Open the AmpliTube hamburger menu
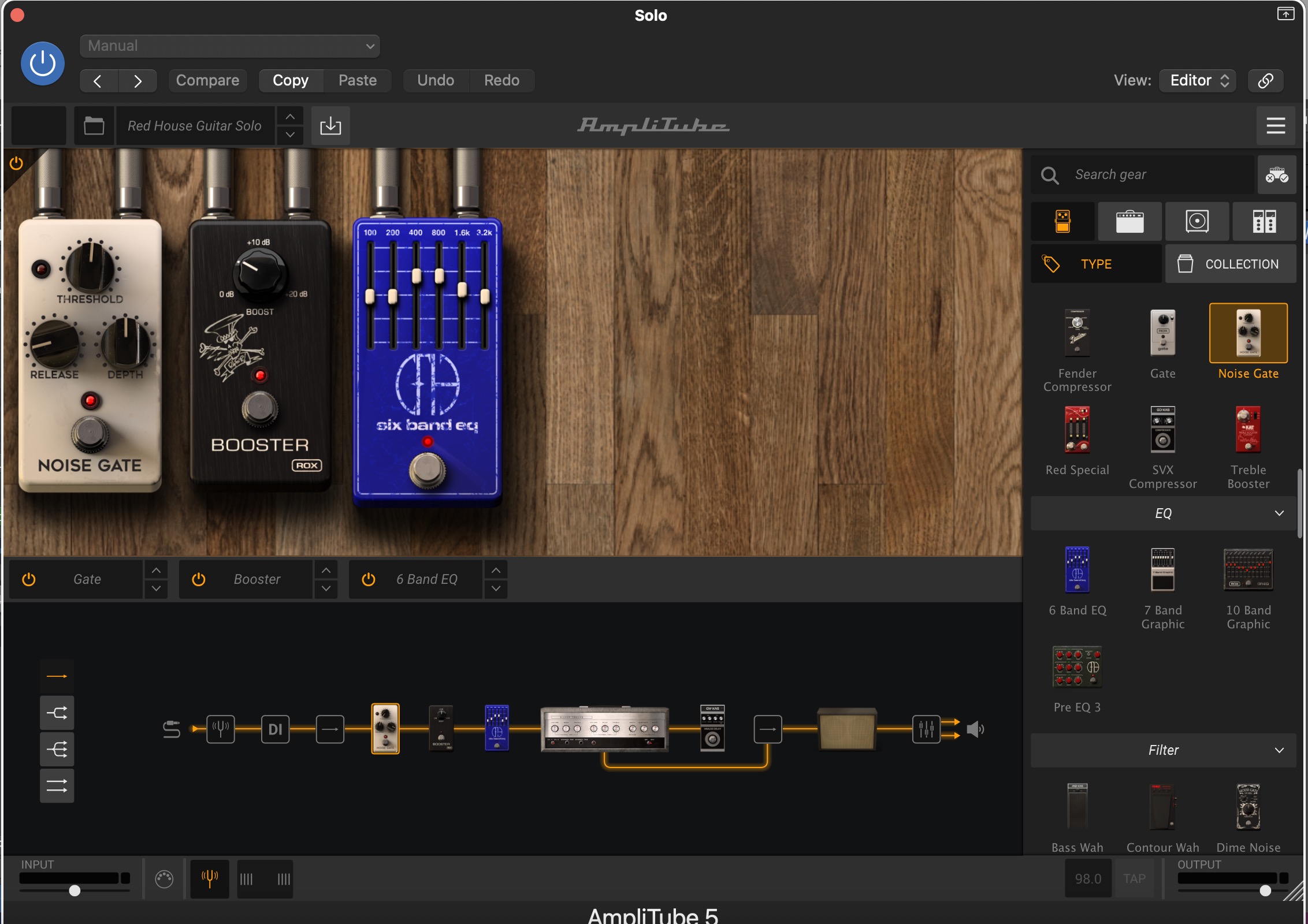The image size is (1308, 924). point(1276,125)
